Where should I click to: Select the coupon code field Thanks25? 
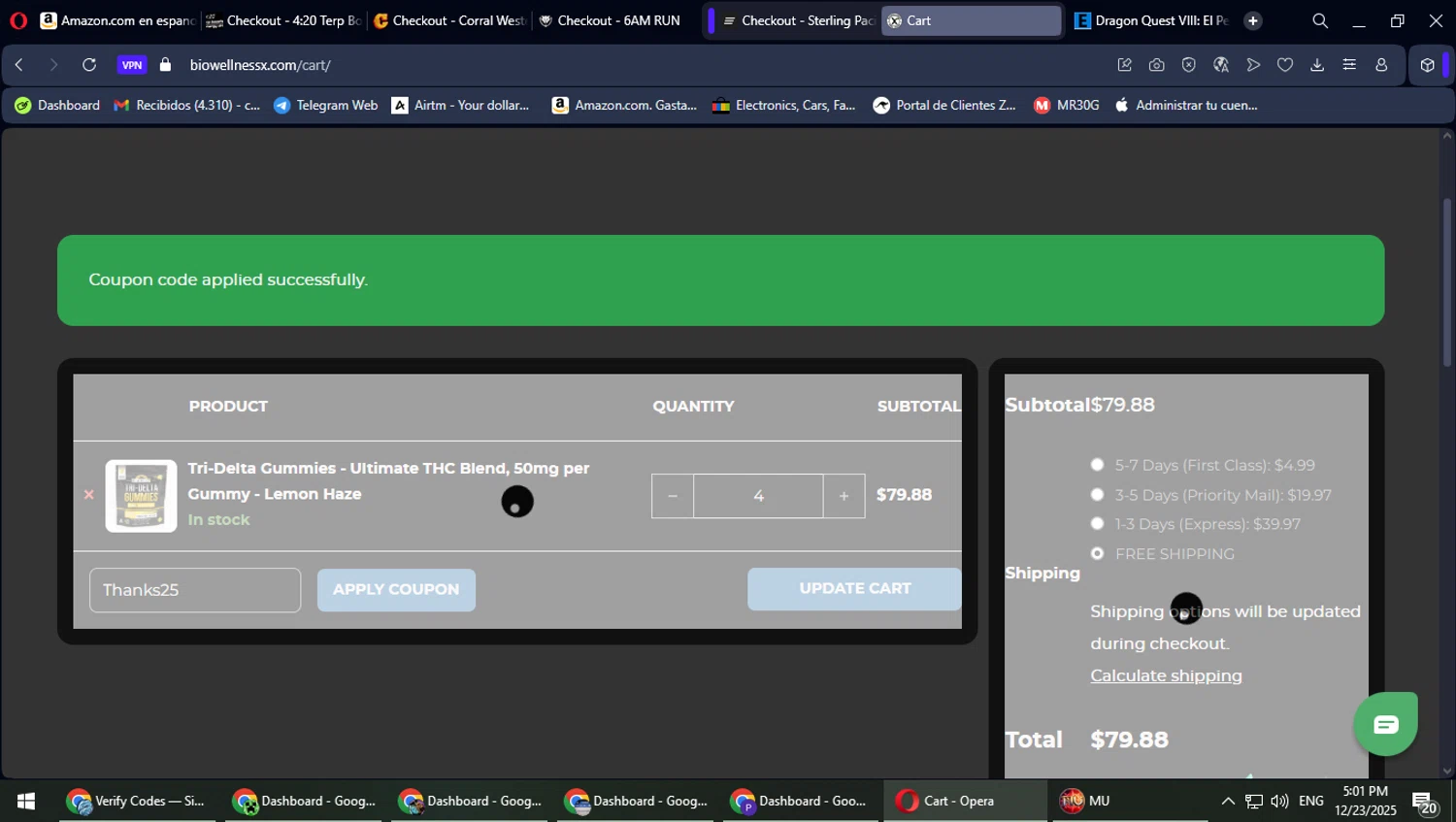[195, 590]
